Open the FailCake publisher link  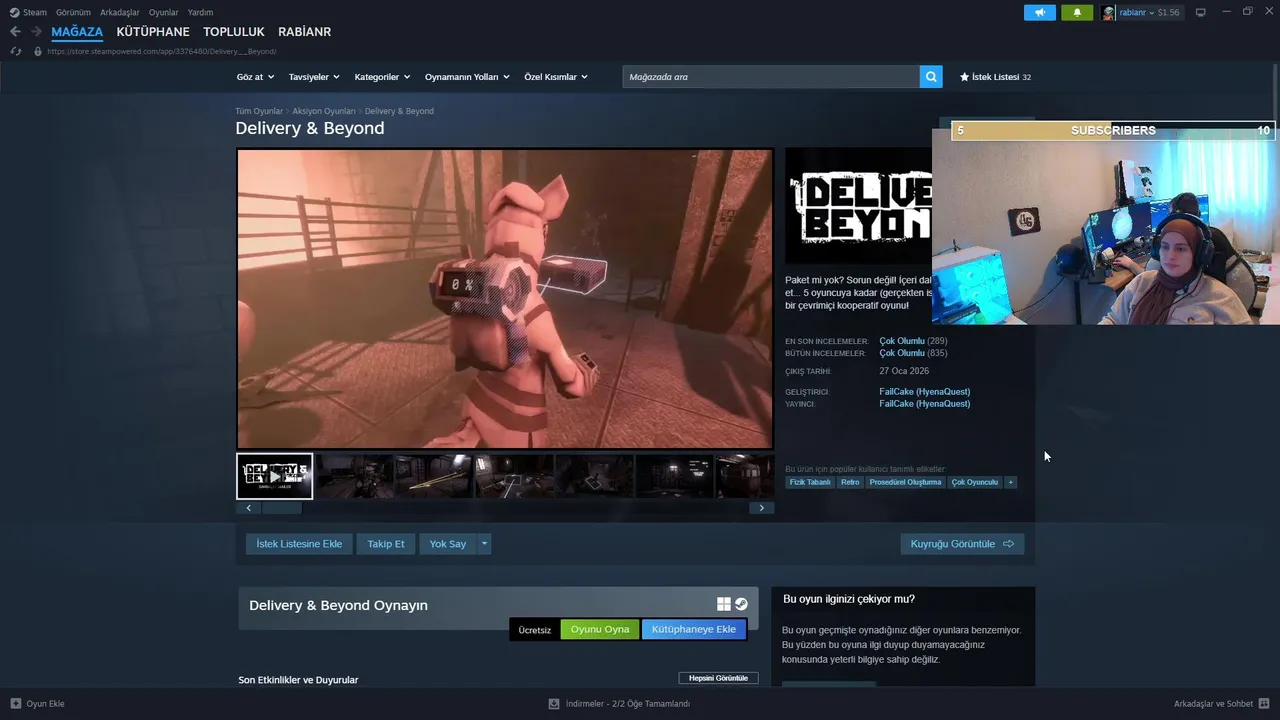click(x=924, y=404)
